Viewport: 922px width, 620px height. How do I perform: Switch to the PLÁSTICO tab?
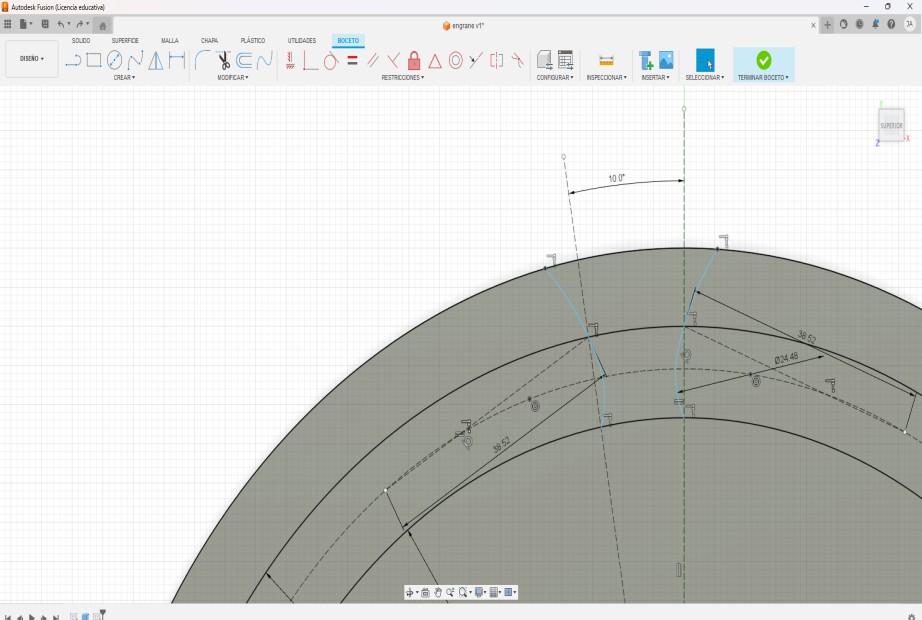[x=253, y=41]
